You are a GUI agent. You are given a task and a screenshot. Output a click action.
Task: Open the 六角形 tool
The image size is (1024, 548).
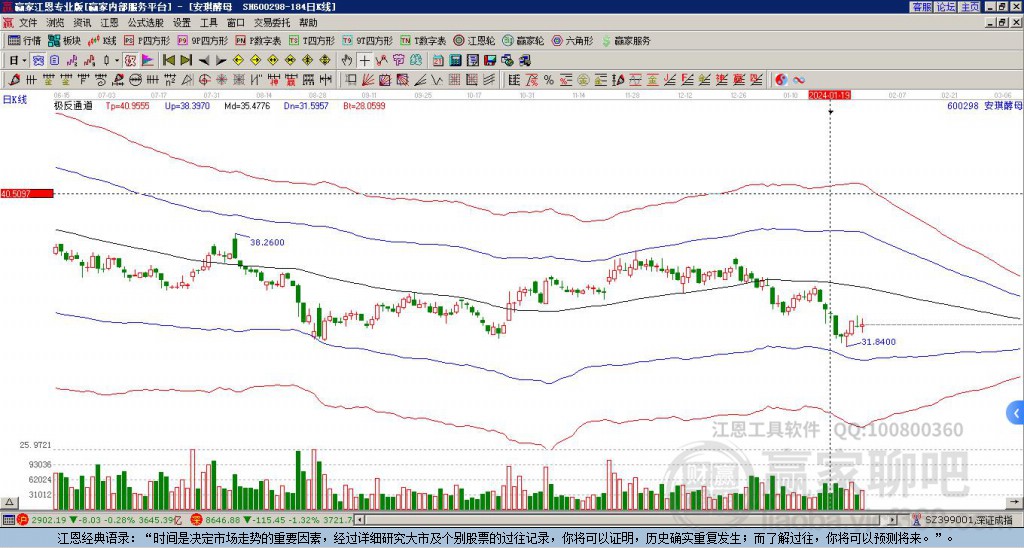573,40
